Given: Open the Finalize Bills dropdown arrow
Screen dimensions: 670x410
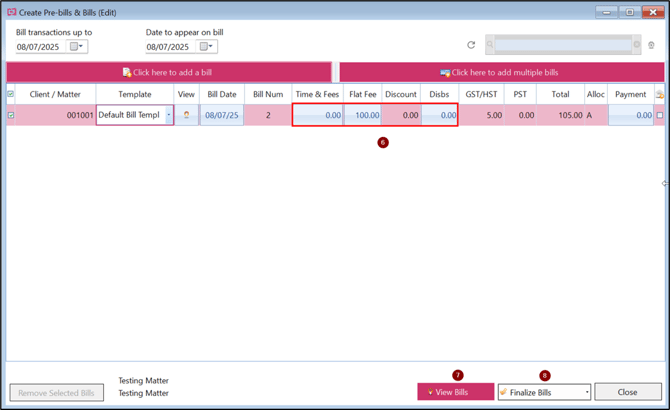Looking at the screenshot, I should pos(587,392).
